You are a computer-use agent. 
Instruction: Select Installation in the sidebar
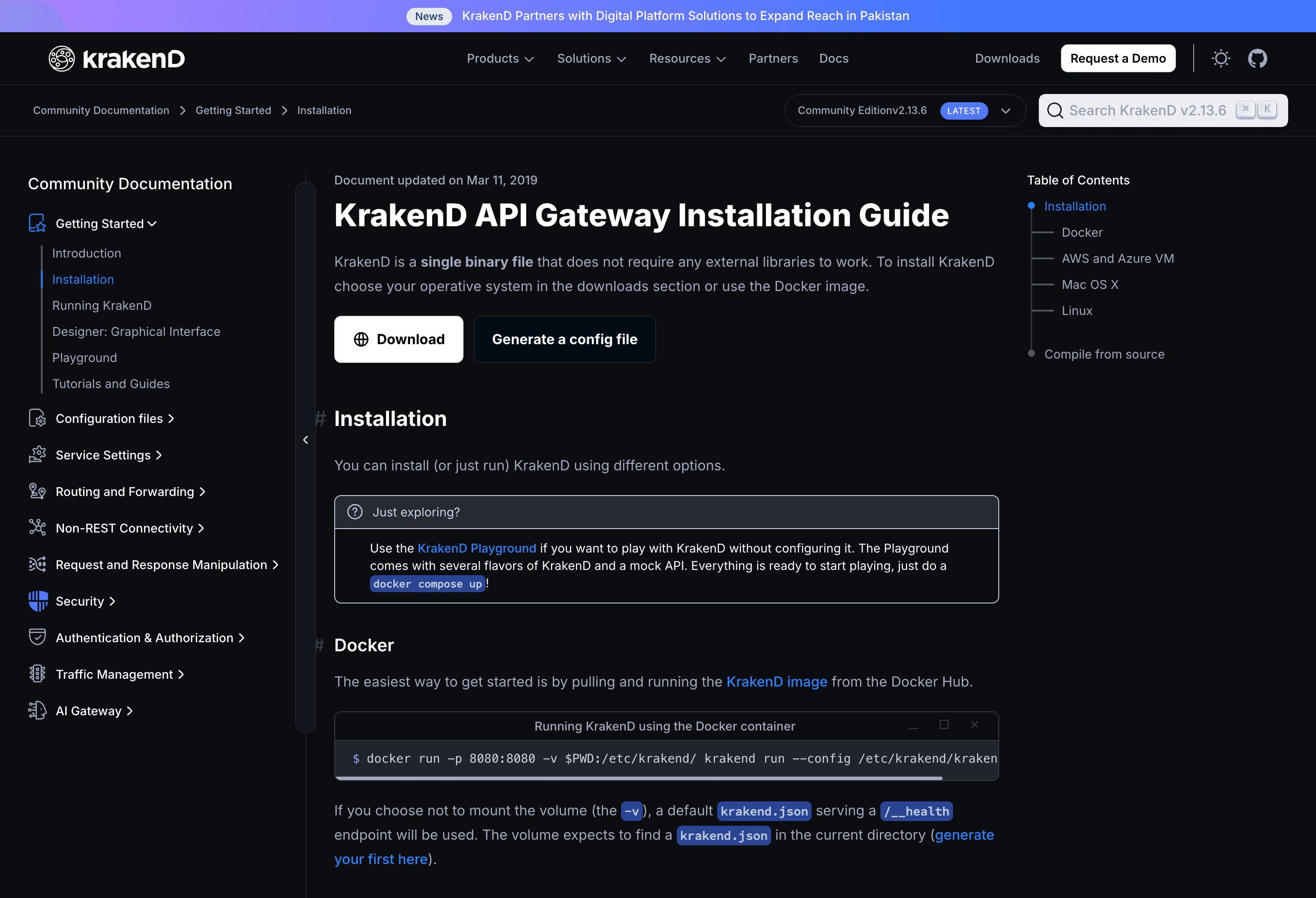[83, 279]
